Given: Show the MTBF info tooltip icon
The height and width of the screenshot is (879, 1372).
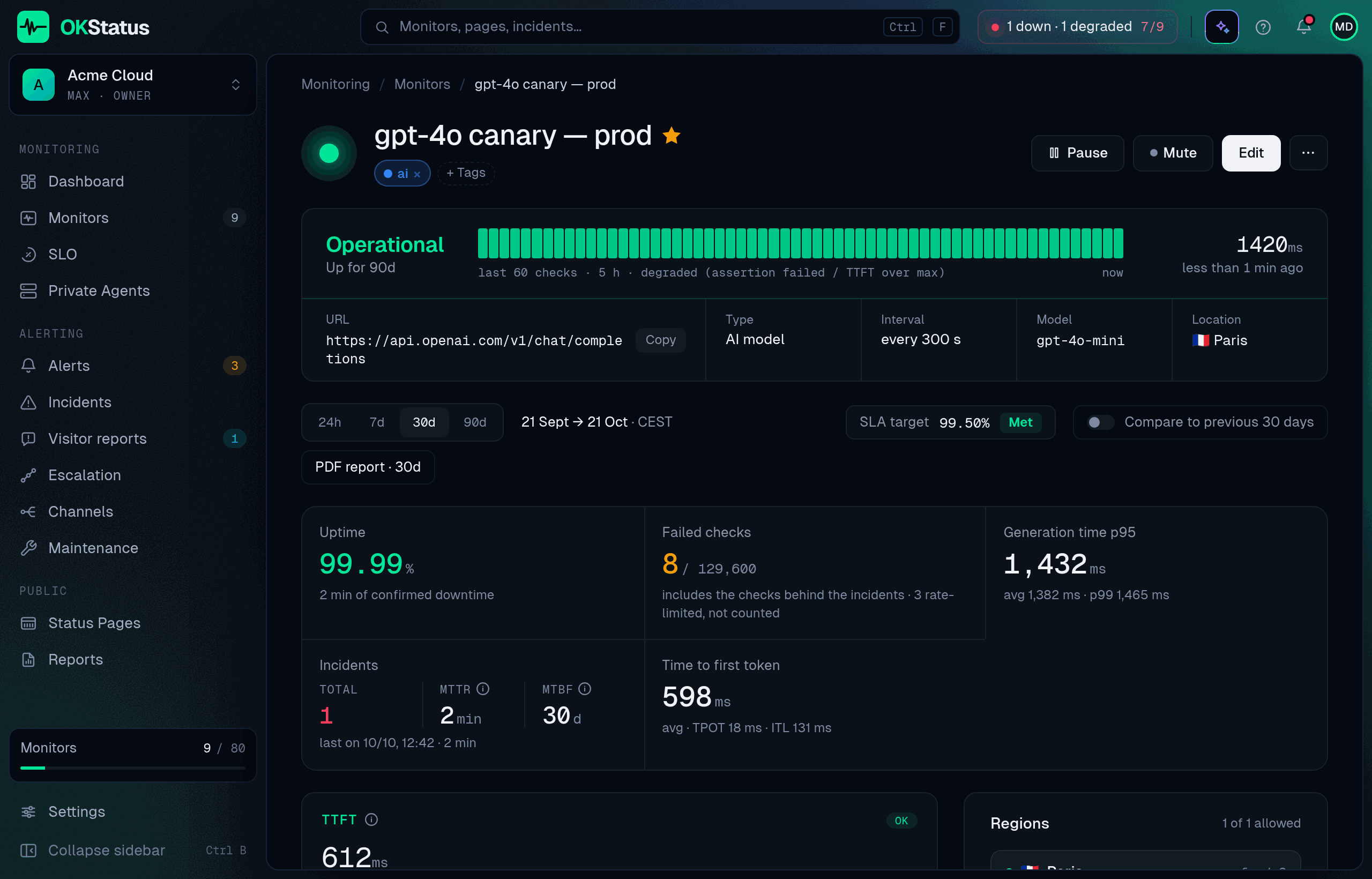Looking at the screenshot, I should (x=584, y=689).
